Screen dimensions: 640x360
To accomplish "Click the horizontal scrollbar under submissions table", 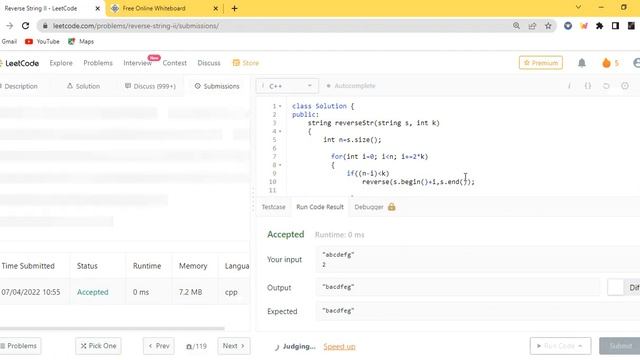I will click(x=112, y=328).
